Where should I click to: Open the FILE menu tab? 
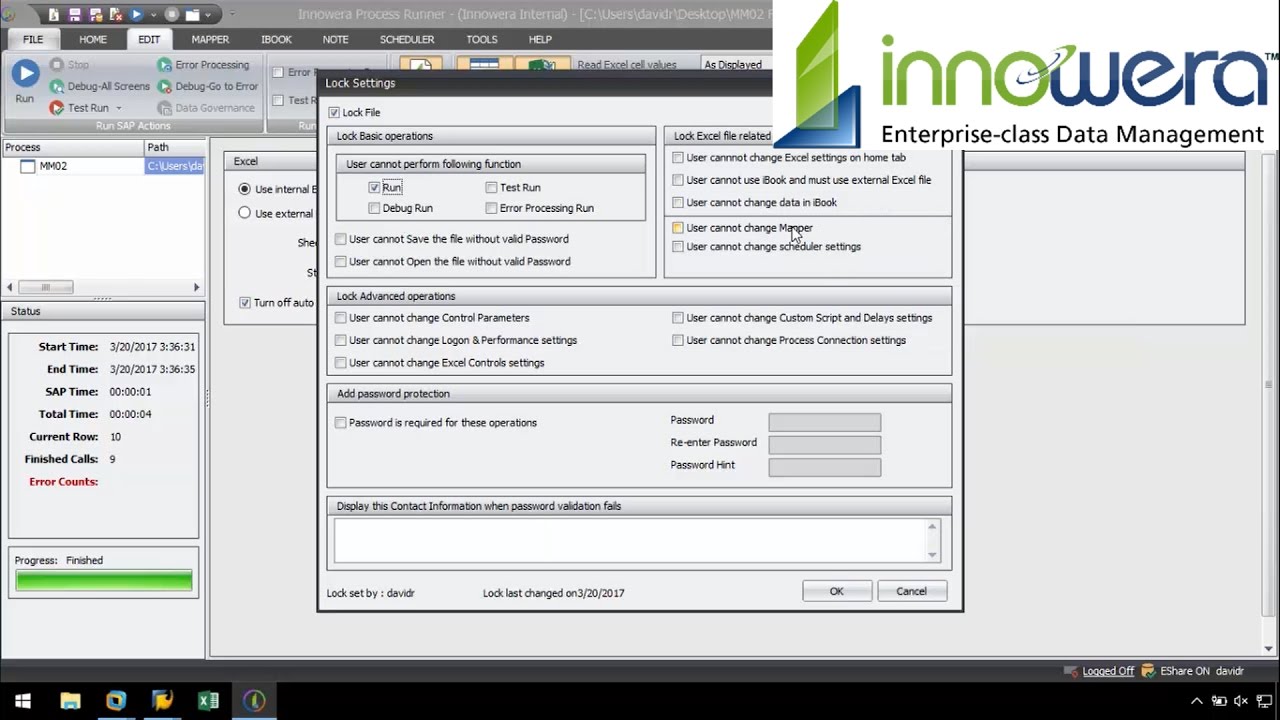pos(33,39)
